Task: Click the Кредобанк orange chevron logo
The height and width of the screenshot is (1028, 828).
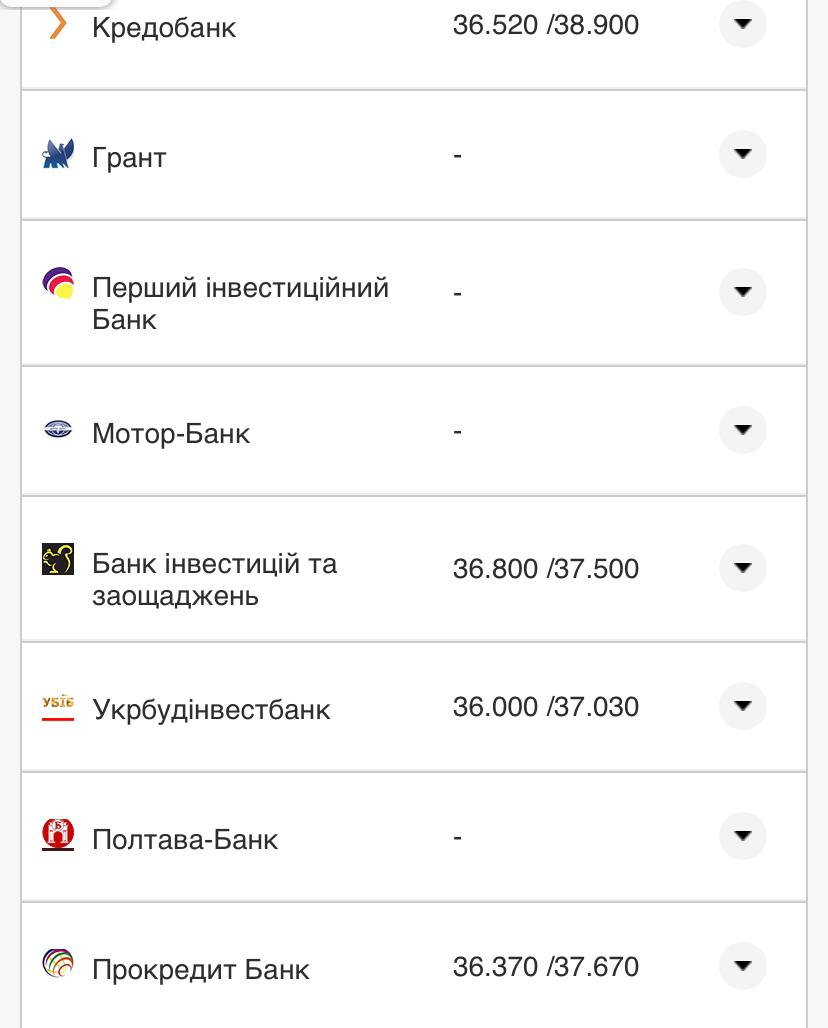Action: tap(58, 23)
